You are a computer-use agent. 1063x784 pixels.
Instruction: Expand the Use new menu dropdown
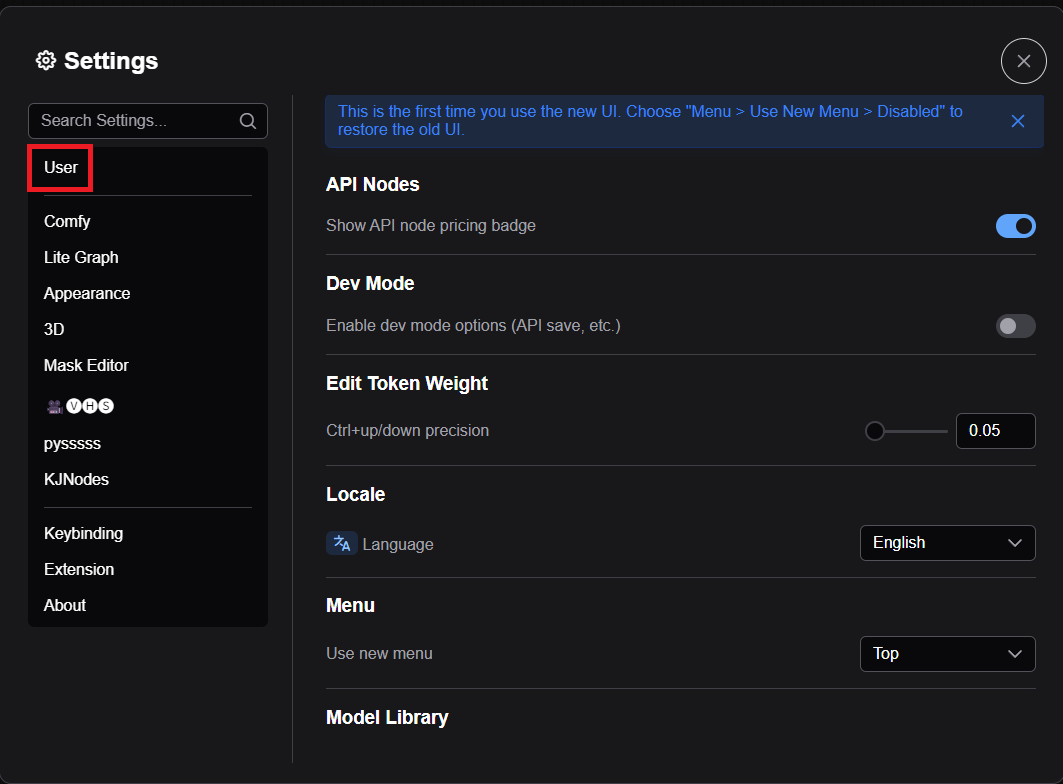click(x=947, y=654)
